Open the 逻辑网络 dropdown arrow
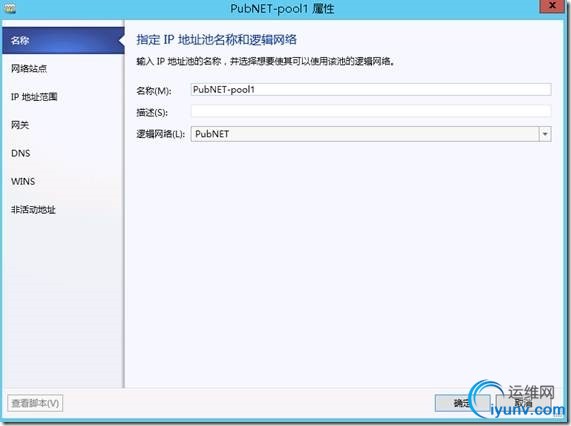Image resolution: width=571 pixels, height=426 pixels. 545,134
